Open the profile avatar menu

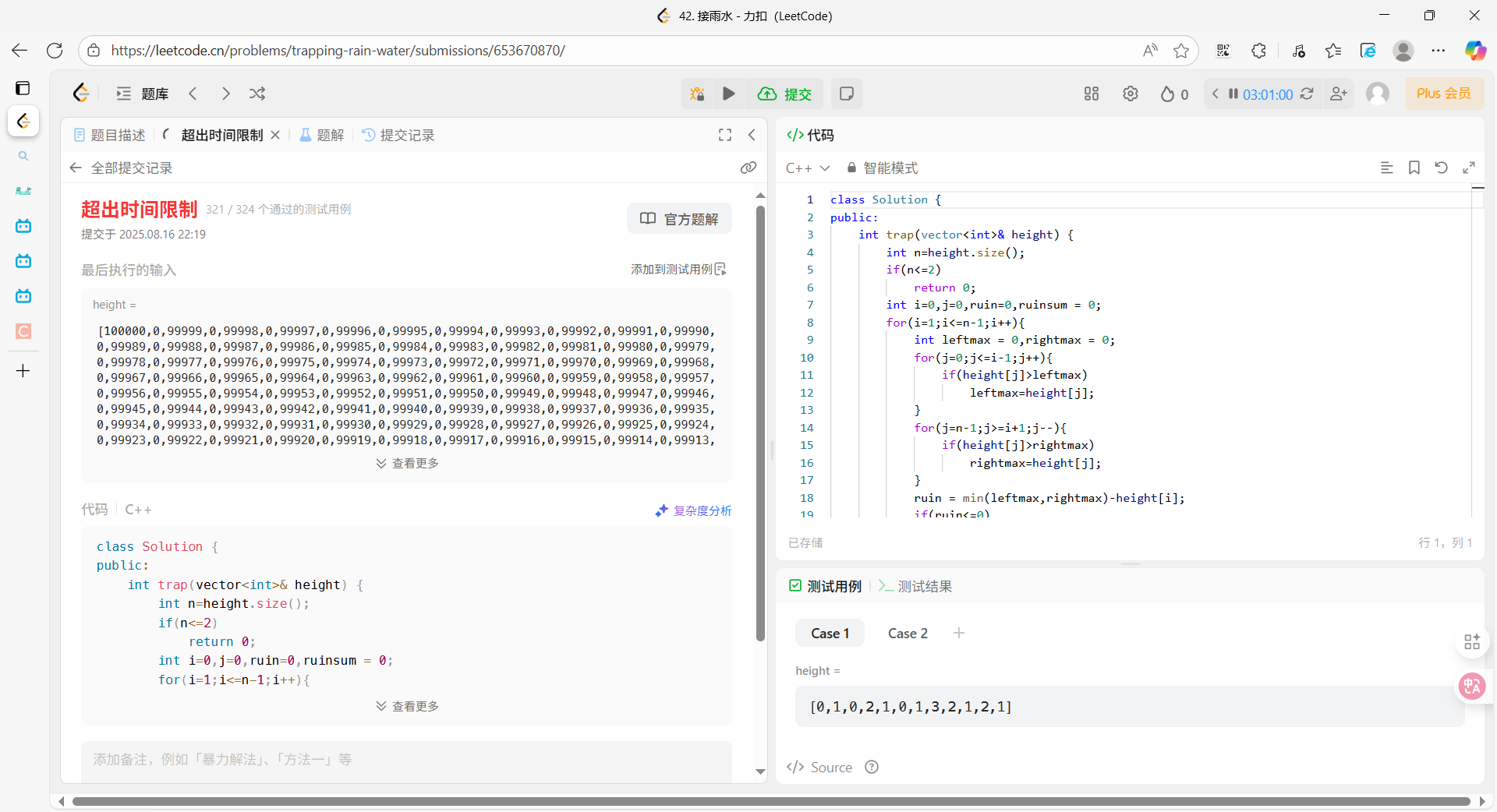[x=1378, y=94]
